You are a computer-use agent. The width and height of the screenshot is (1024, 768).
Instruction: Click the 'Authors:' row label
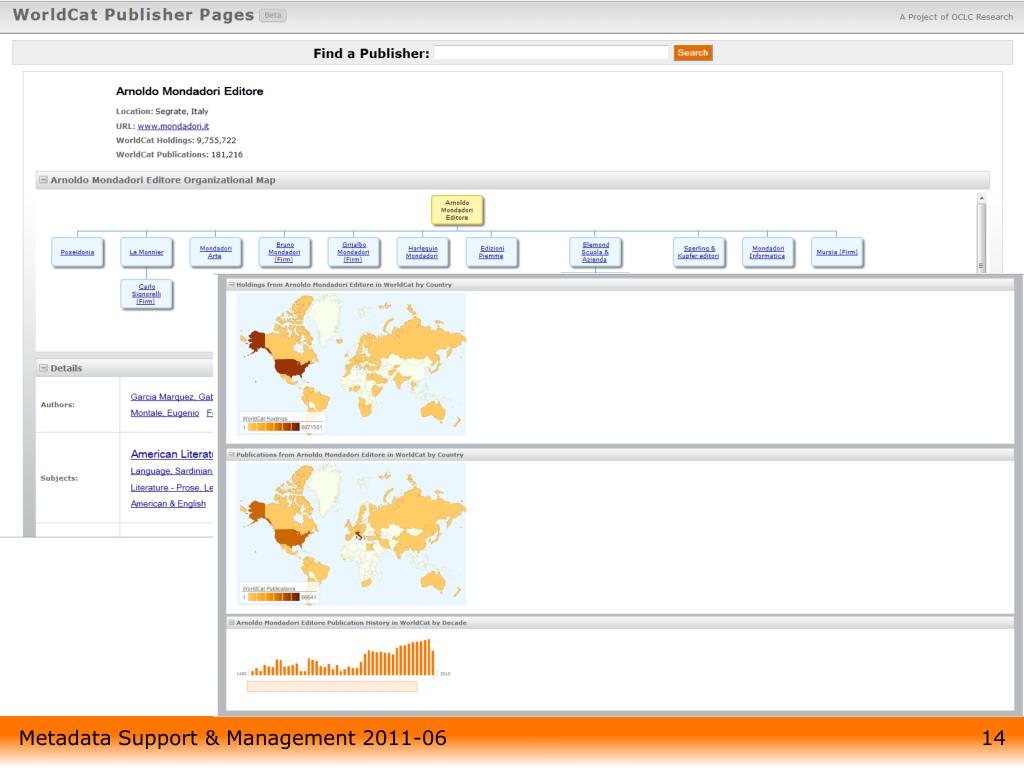point(57,405)
